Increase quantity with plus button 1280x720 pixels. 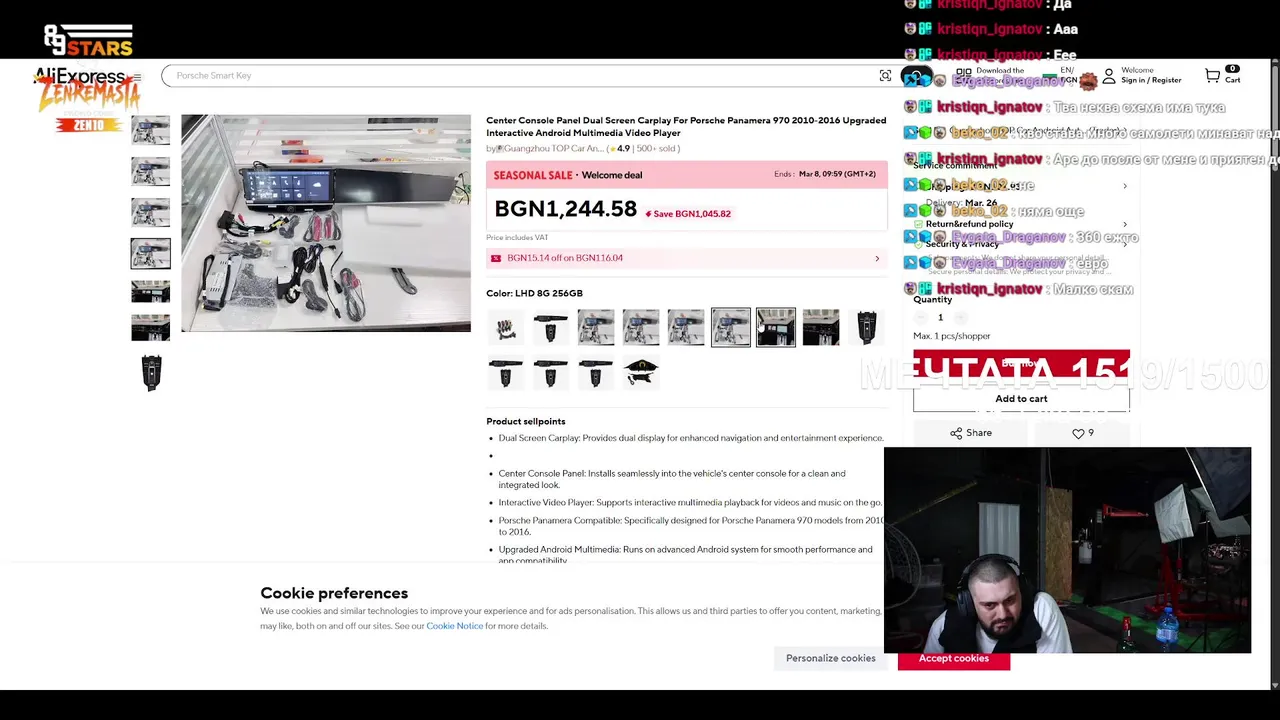[x=960, y=317]
